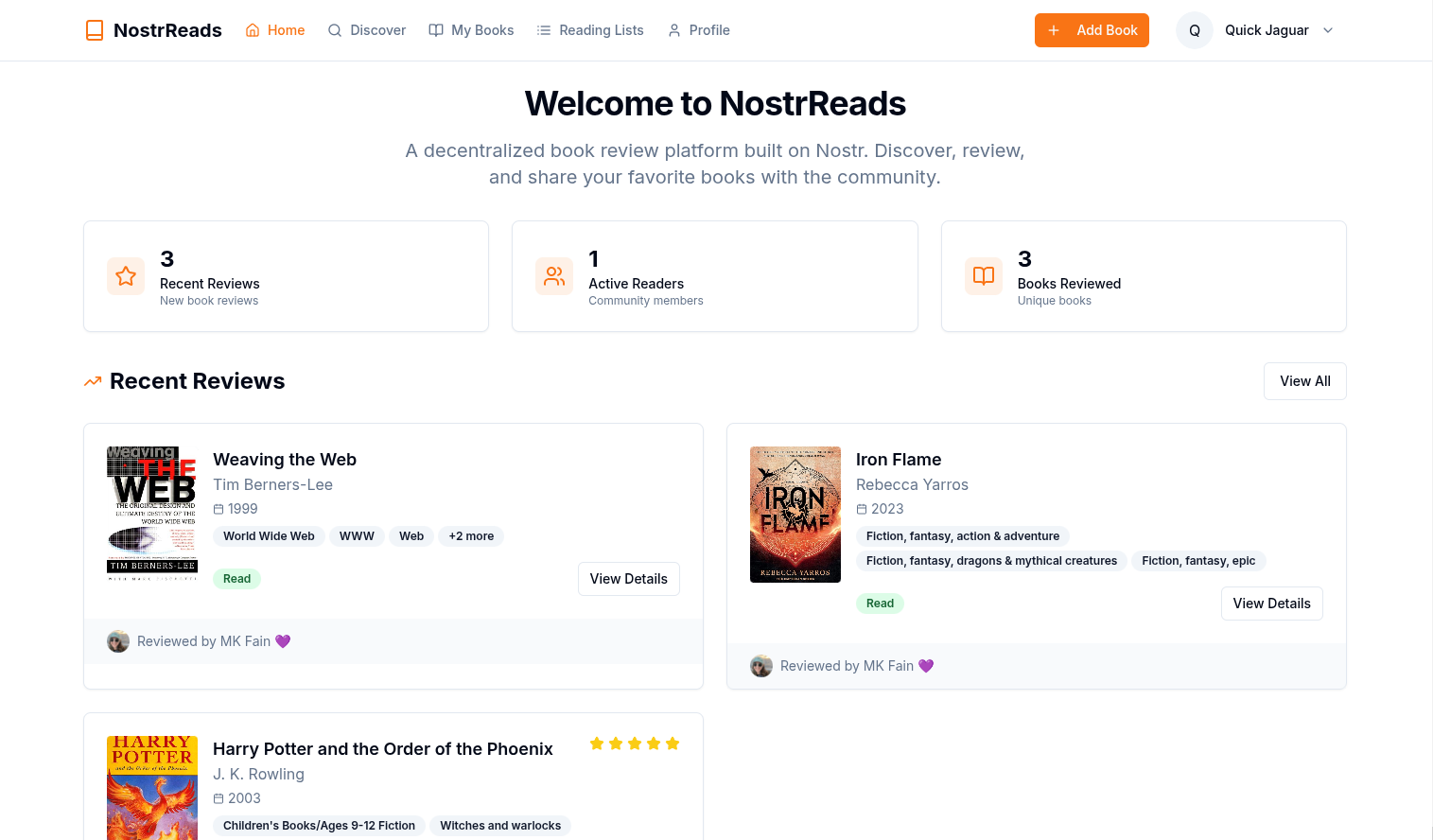Click View All recent reviews
The image size is (1433, 840).
point(1304,380)
